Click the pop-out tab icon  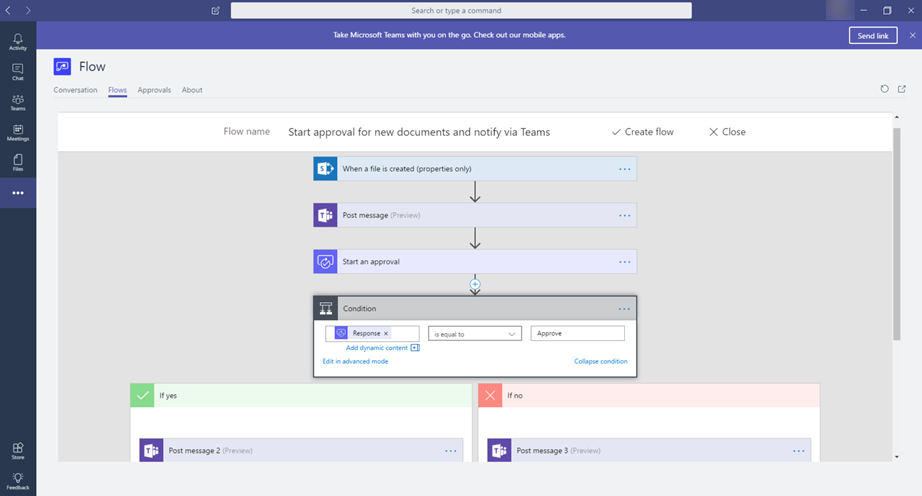[x=902, y=89]
